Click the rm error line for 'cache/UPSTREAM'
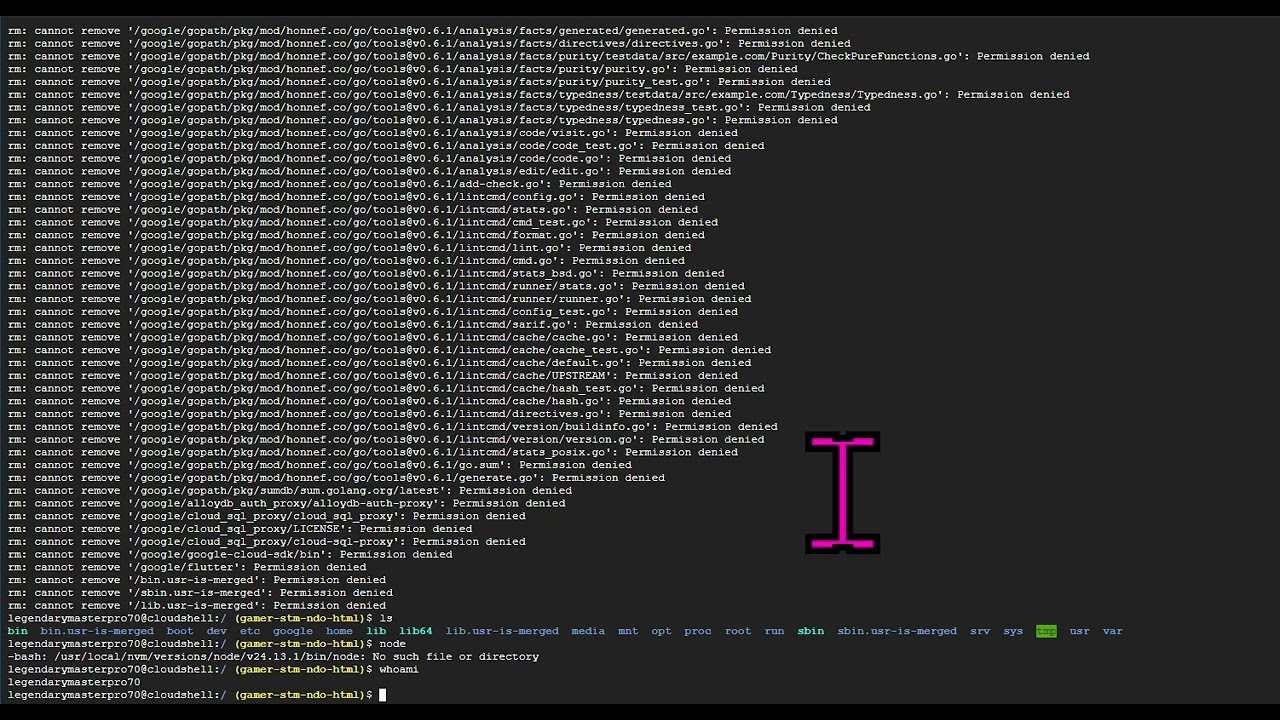1280x720 pixels. (x=373, y=376)
